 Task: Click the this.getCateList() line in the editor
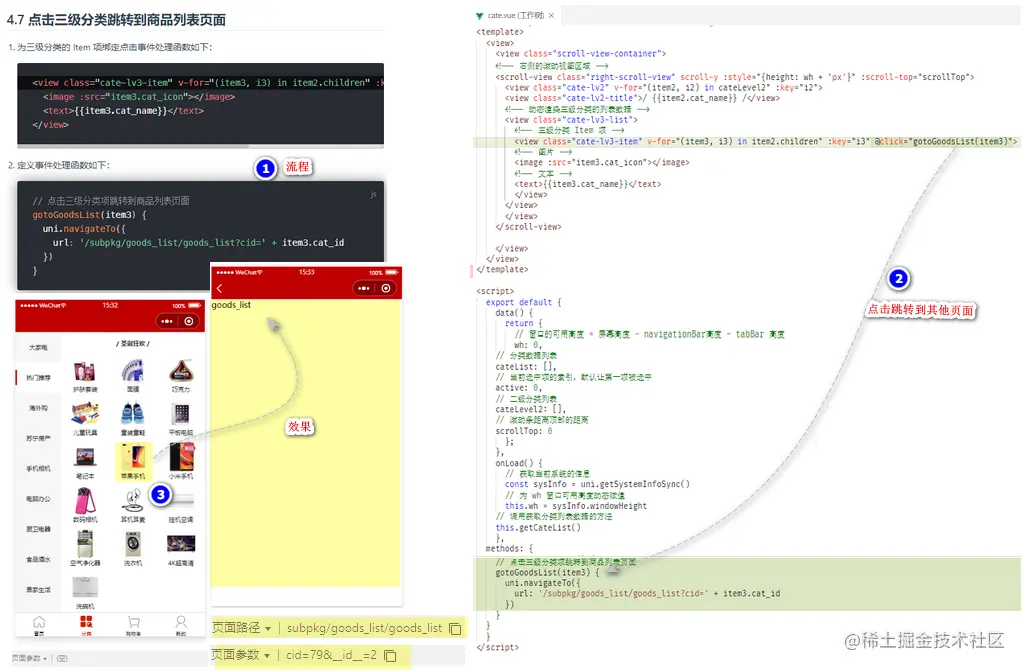pyautogui.click(x=537, y=528)
